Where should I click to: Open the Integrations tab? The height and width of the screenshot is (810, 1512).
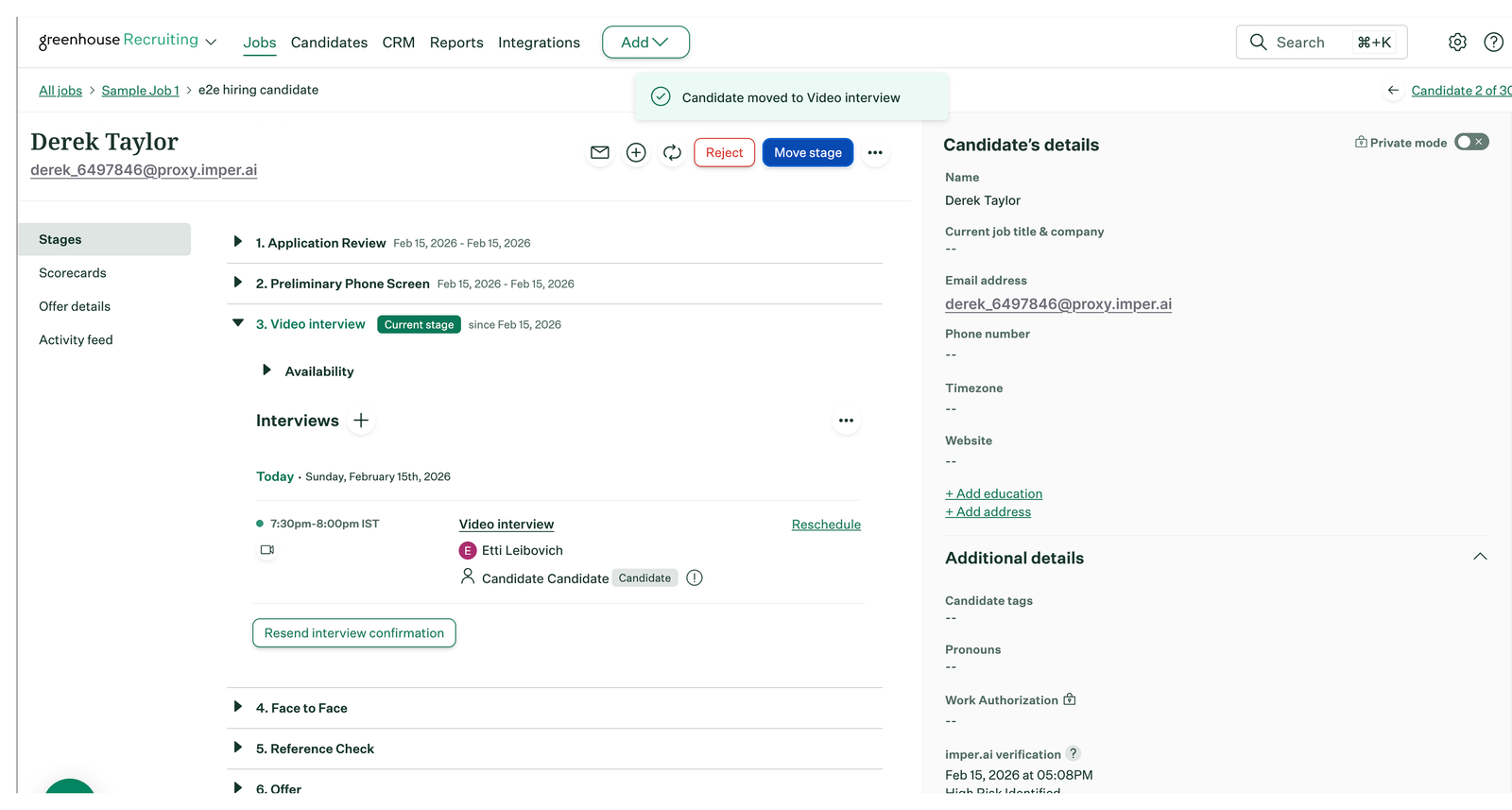click(539, 43)
